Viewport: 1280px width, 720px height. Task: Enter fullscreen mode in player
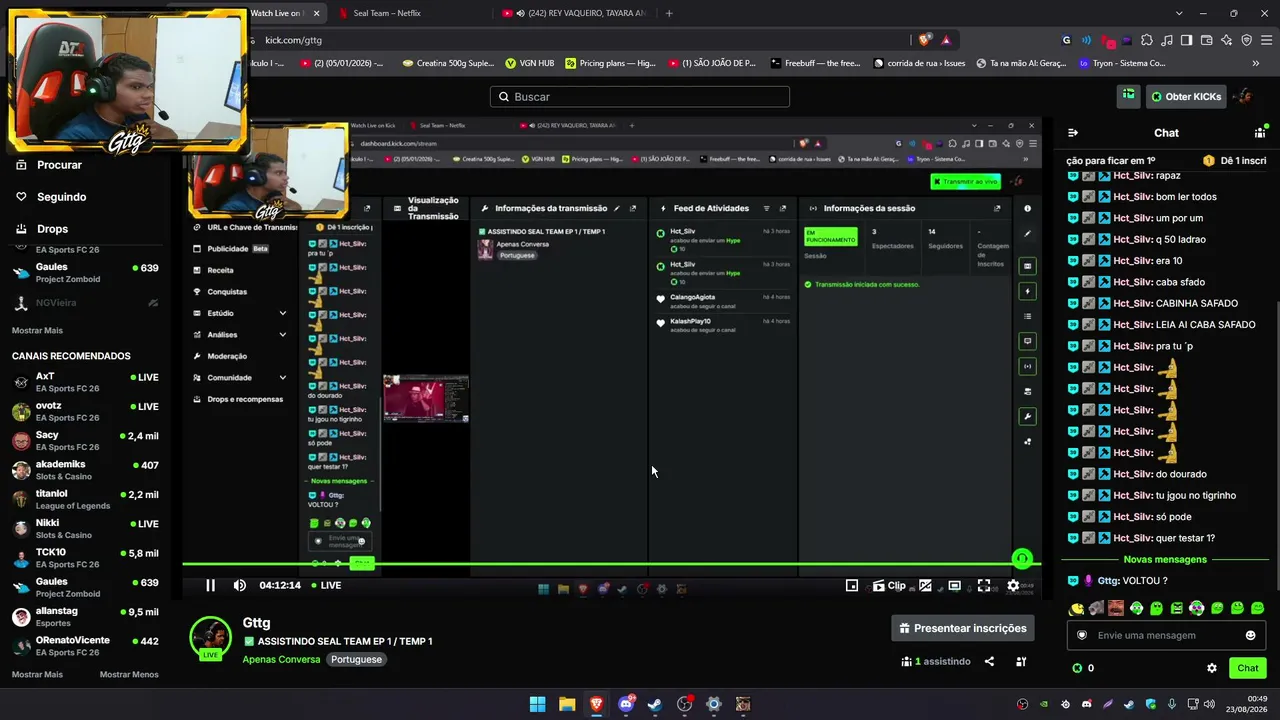tap(984, 586)
